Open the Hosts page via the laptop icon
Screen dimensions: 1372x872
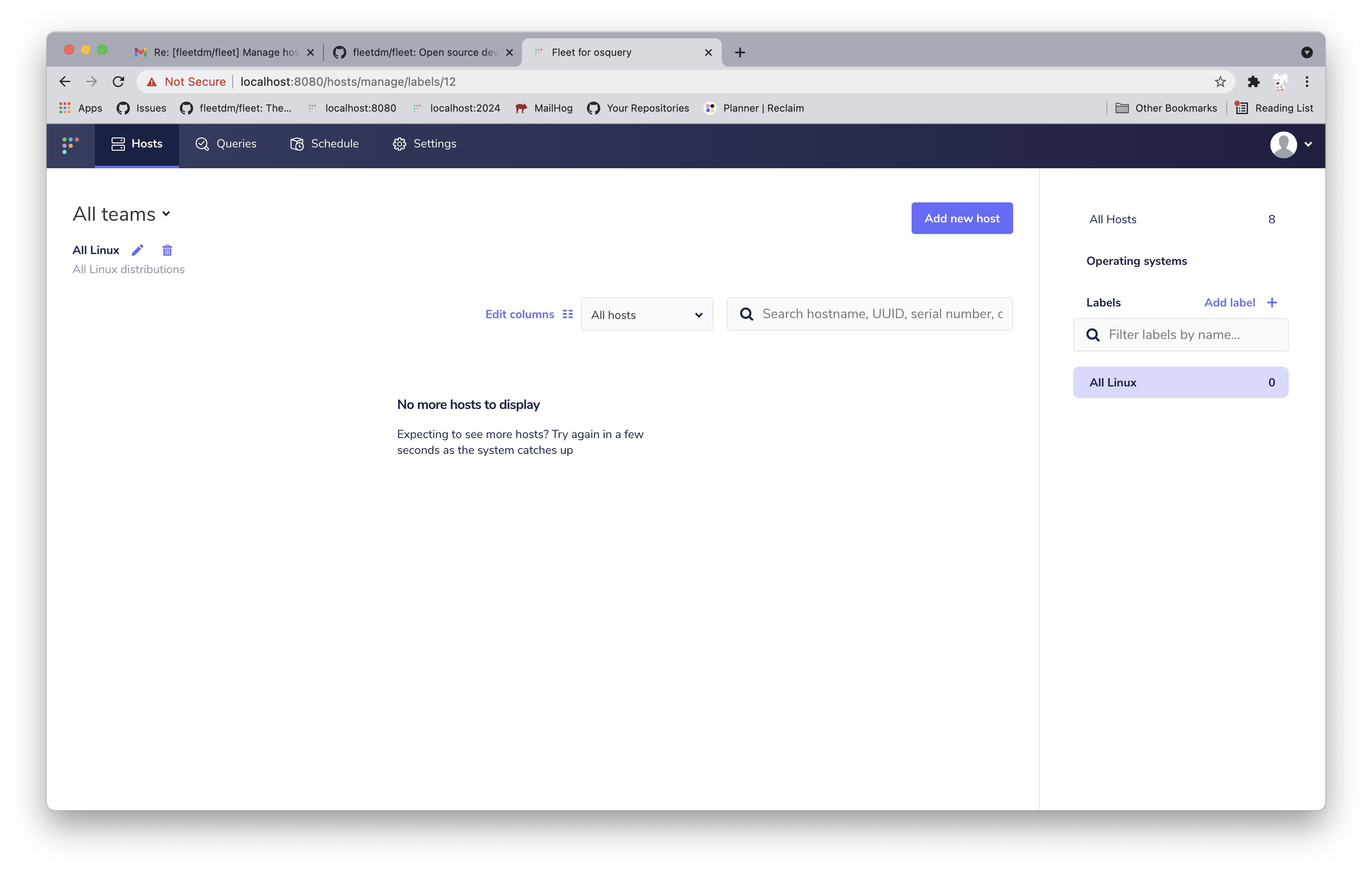click(118, 144)
